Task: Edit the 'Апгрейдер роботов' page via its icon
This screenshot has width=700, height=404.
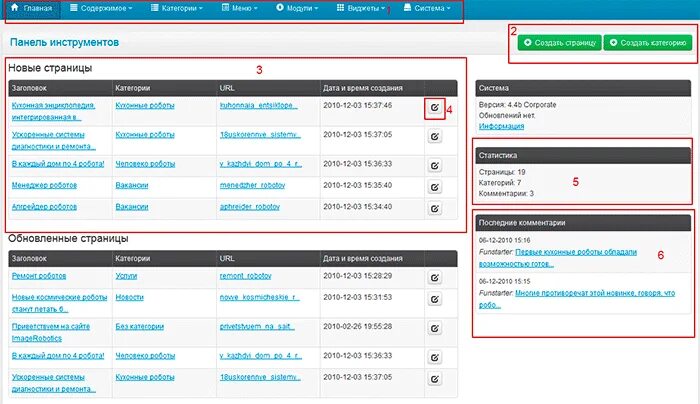Action: click(434, 208)
